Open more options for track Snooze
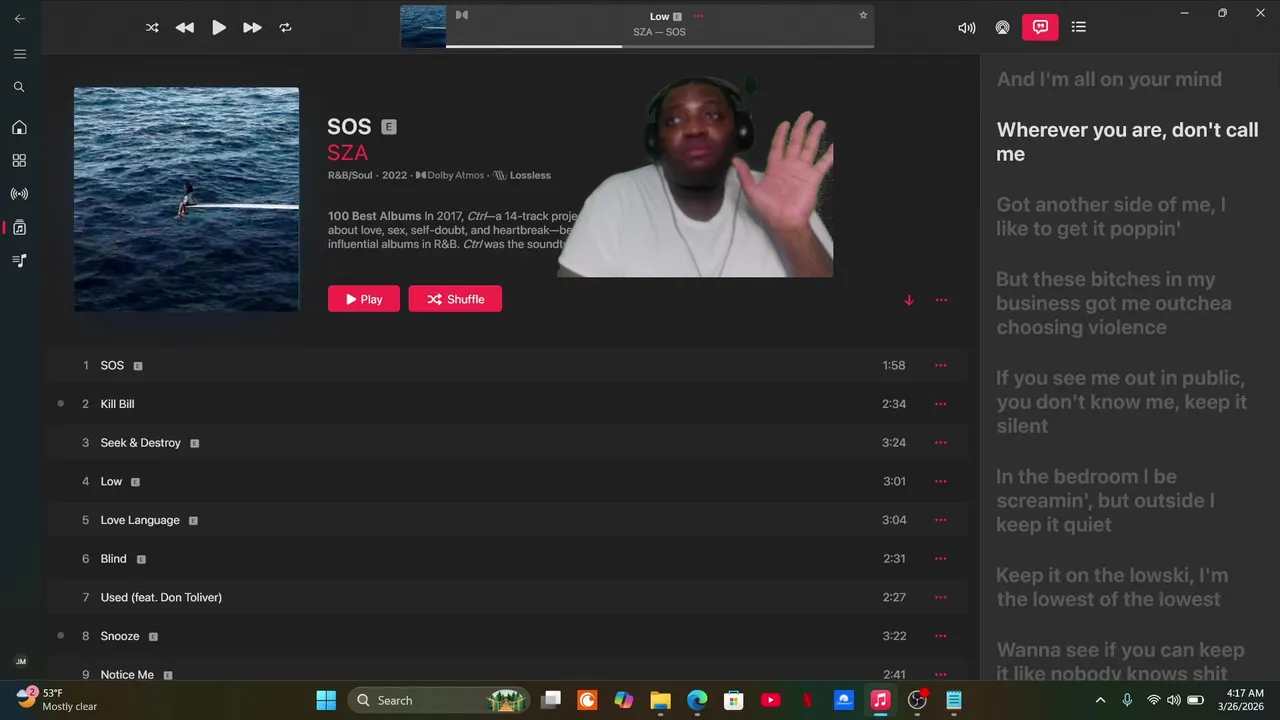Image resolution: width=1280 pixels, height=720 pixels. (940, 636)
